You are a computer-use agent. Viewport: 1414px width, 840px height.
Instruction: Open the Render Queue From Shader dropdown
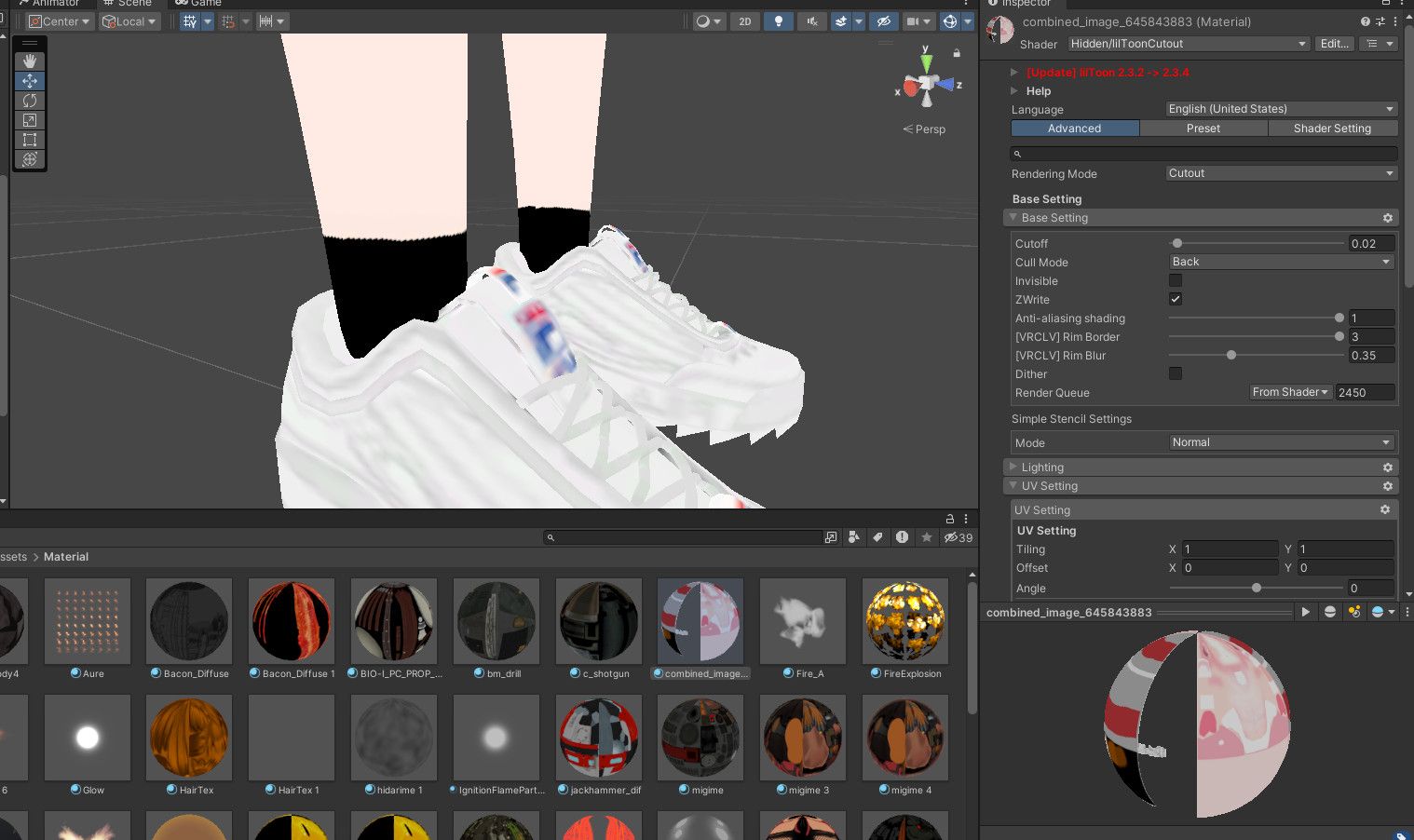pos(1290,392)
